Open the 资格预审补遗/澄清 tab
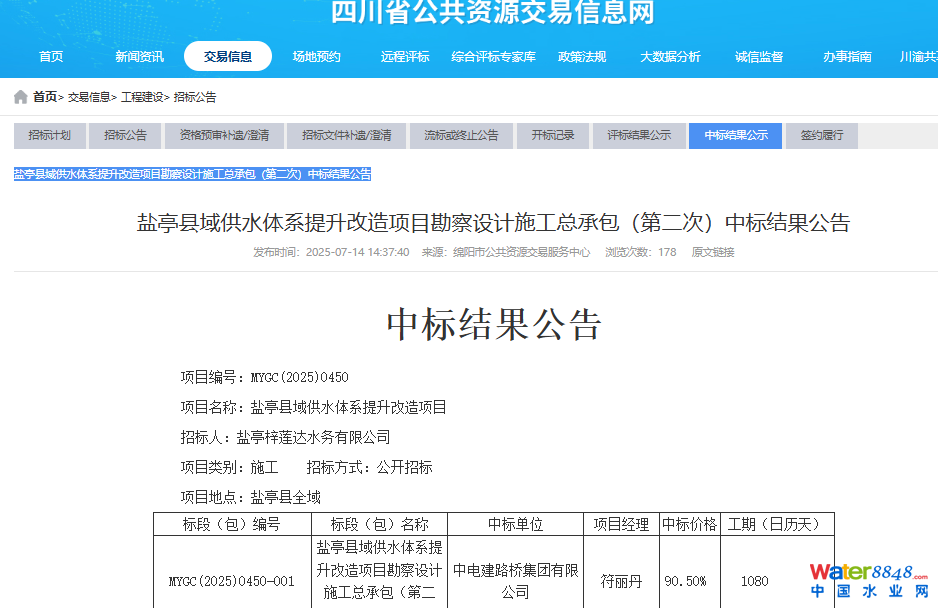 pos(224,136)
